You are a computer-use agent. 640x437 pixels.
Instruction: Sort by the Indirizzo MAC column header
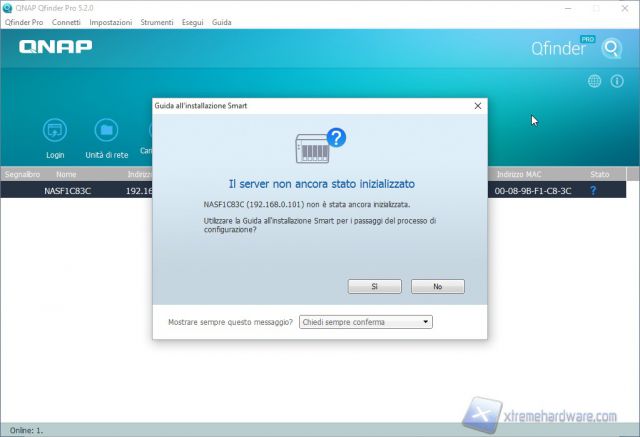tap(519, 174)
